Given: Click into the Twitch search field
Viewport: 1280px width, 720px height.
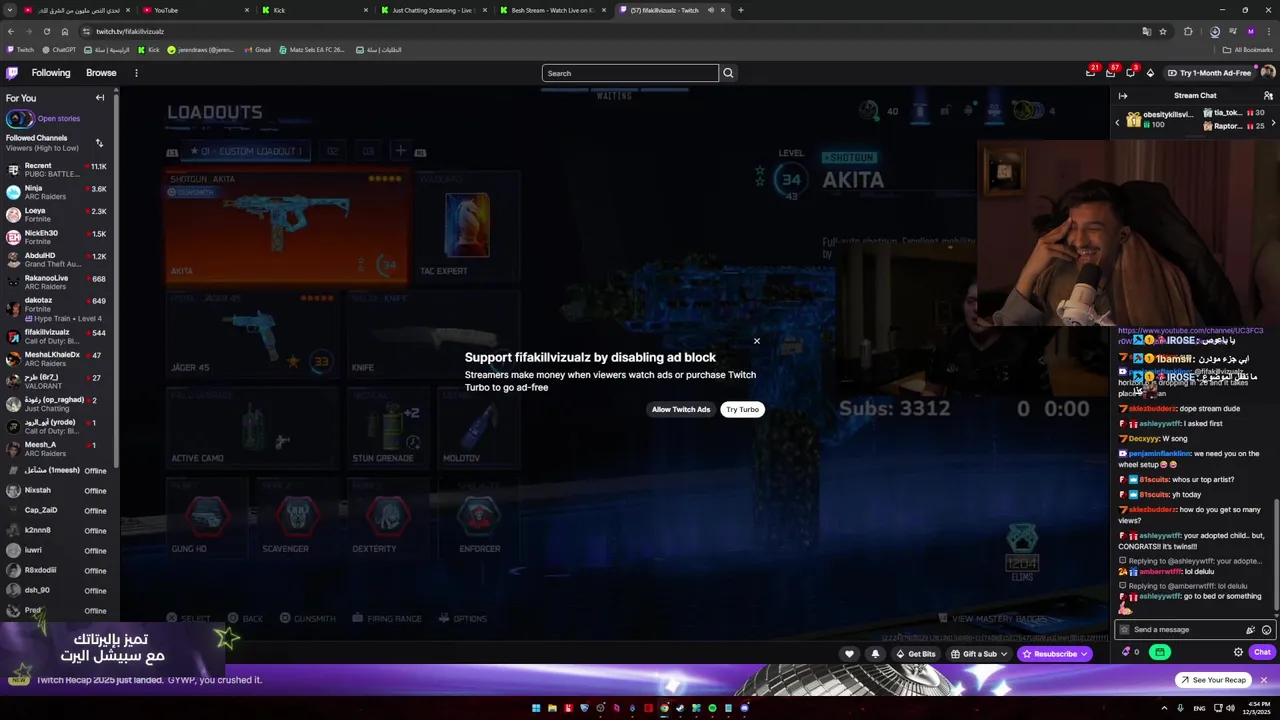Looking at the screenshot, I should coord(630,73).
